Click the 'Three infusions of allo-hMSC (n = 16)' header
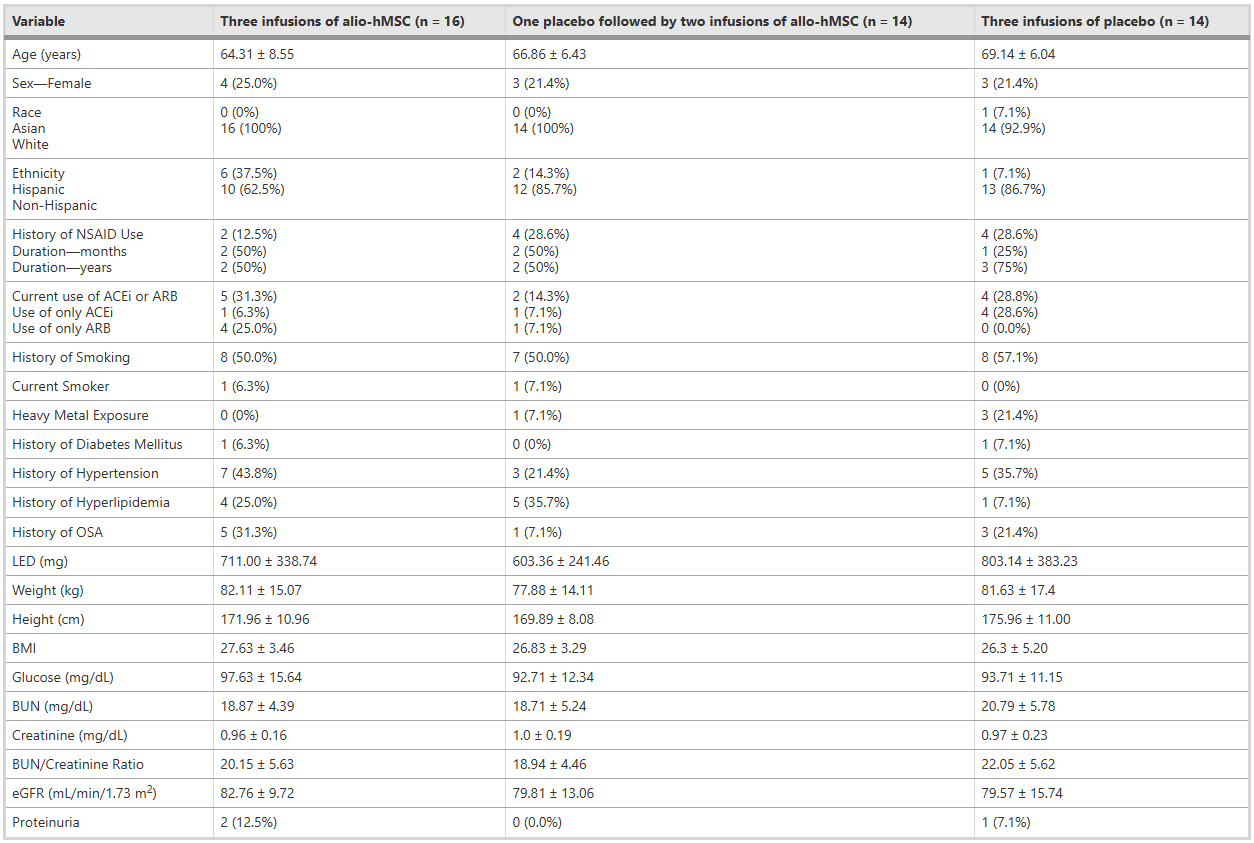Image resolution: width=1254 pixels, height=843 pixels. pos(342,21)
